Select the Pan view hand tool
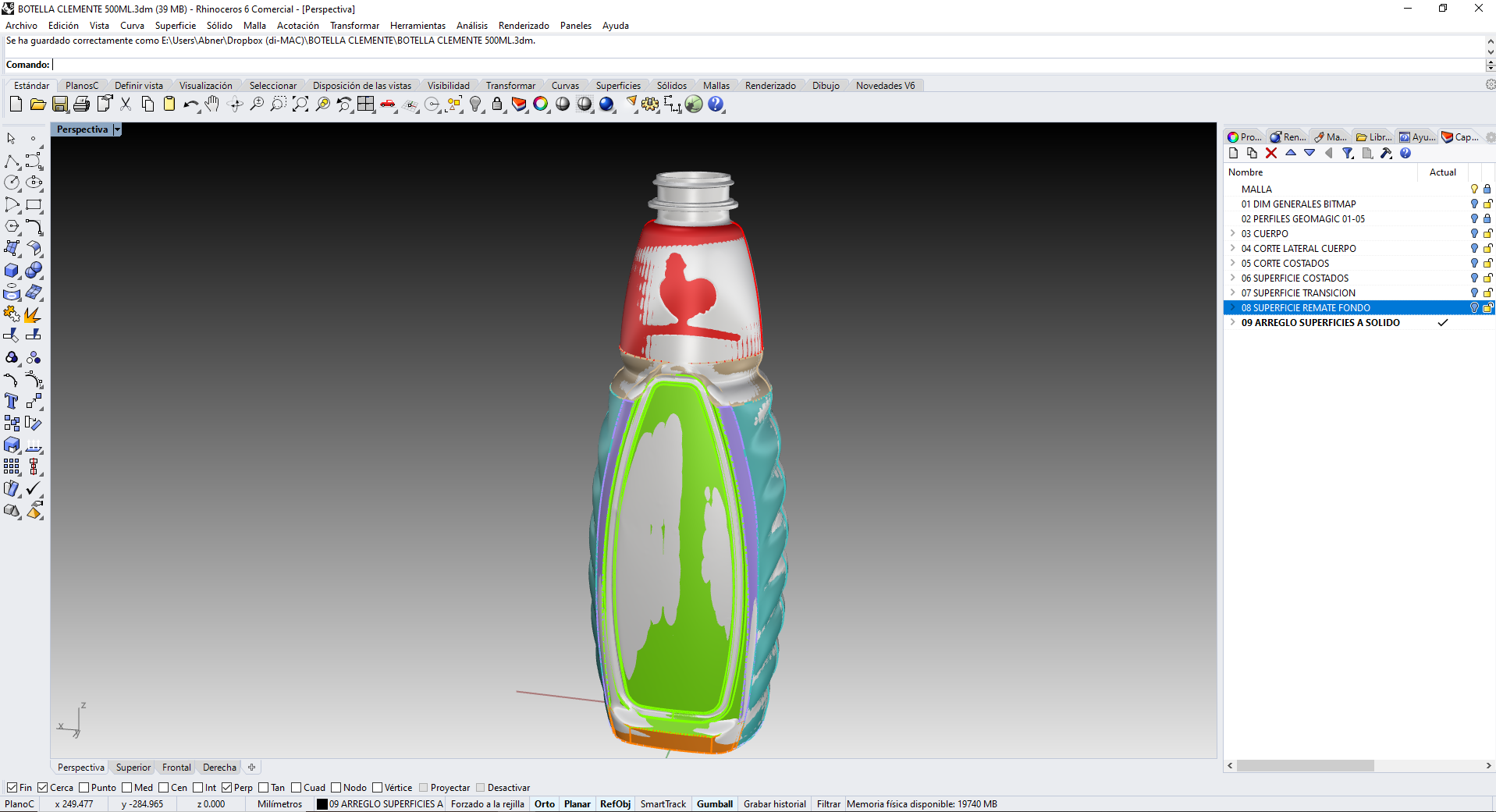 tap(212, 105)
